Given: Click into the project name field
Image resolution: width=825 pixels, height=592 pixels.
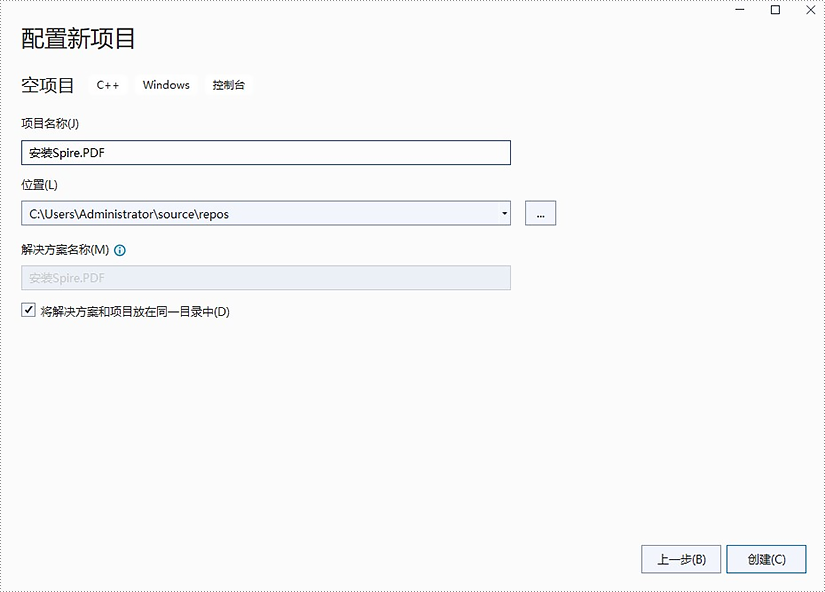Looking at the screenshot, I should click(x=266, y=153).
